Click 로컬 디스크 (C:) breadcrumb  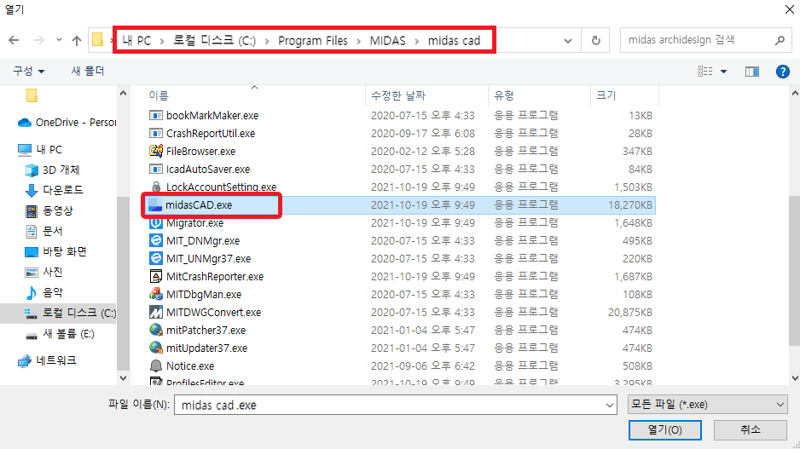click(x=214, y=40)
